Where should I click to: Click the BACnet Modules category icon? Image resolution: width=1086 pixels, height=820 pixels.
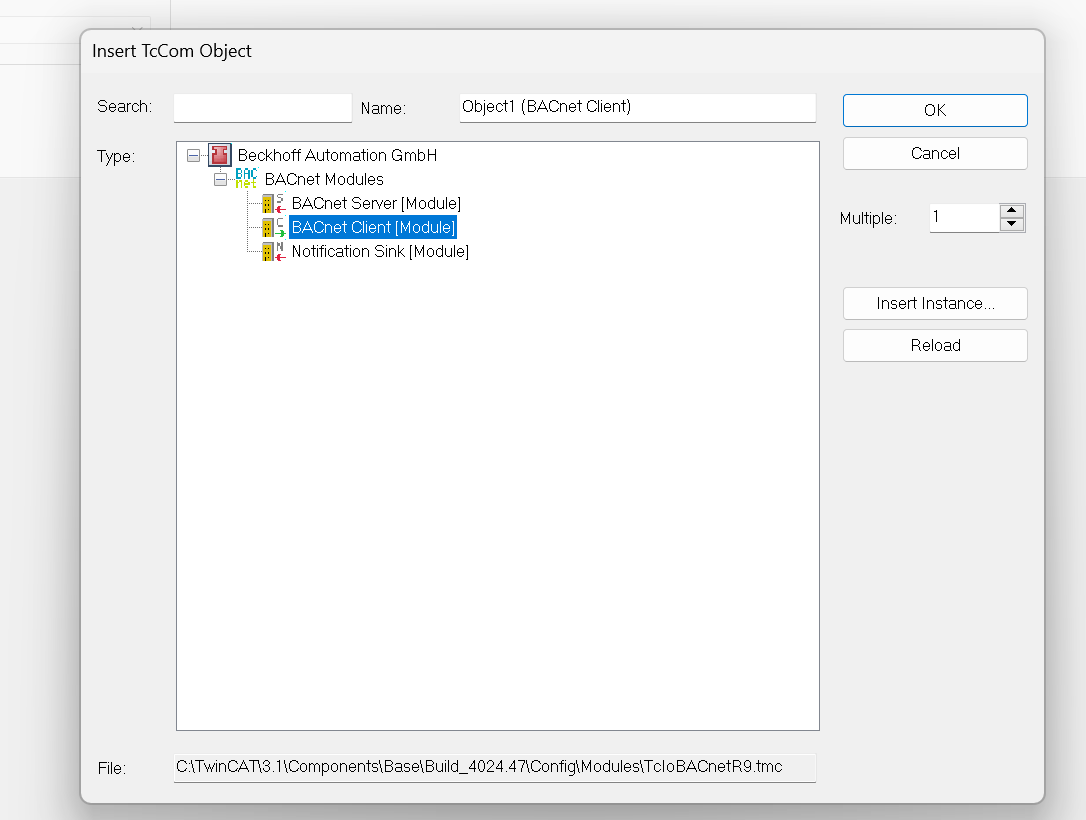click(x=246, y=179)
